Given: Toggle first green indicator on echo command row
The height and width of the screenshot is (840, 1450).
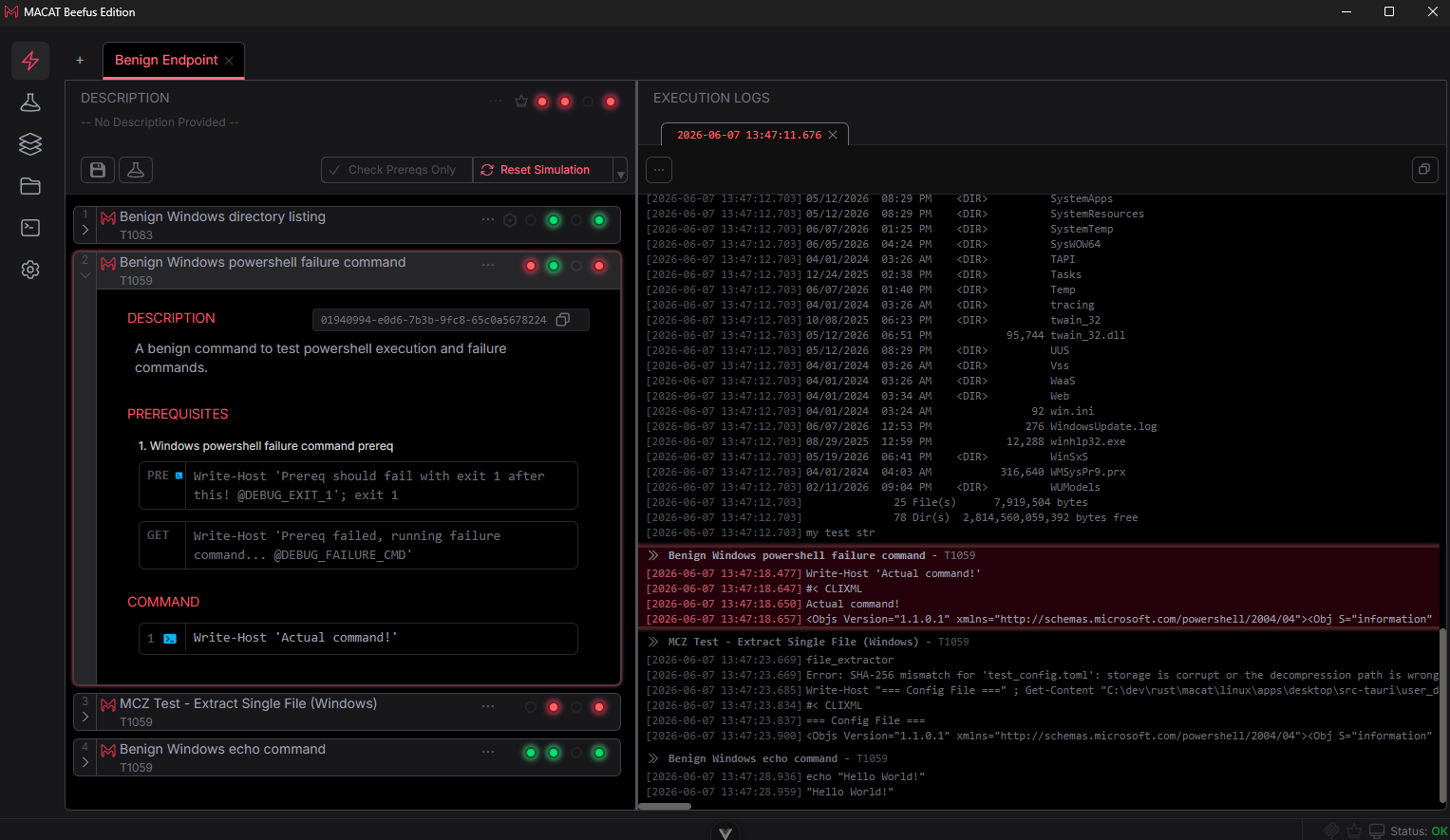Looking at the screenshot, I should (x=531, y=753).
